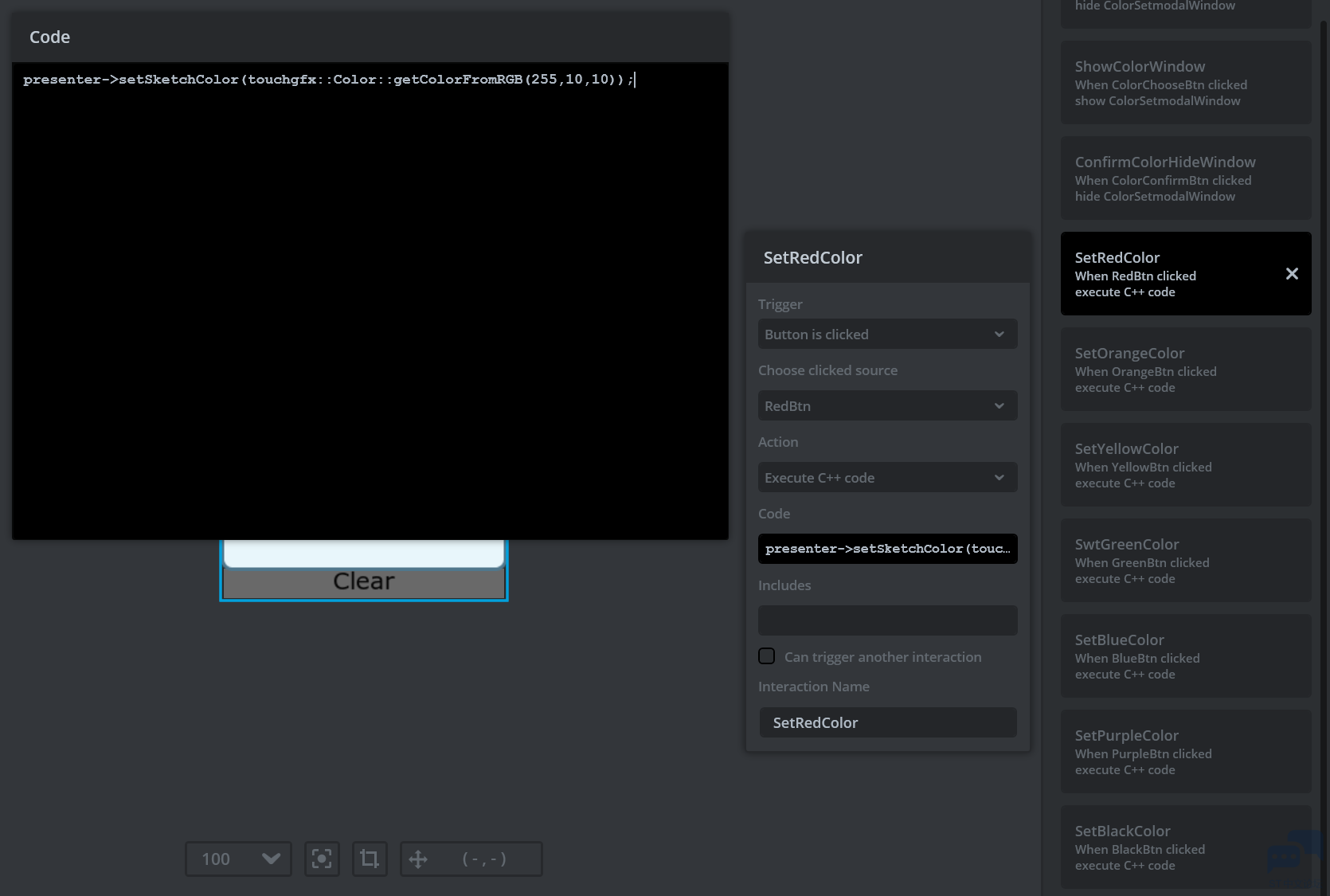Select the SetOrangeColor interaction
The width and height of the screenshot is (1330, 896).
click(x=1185, y=370)
